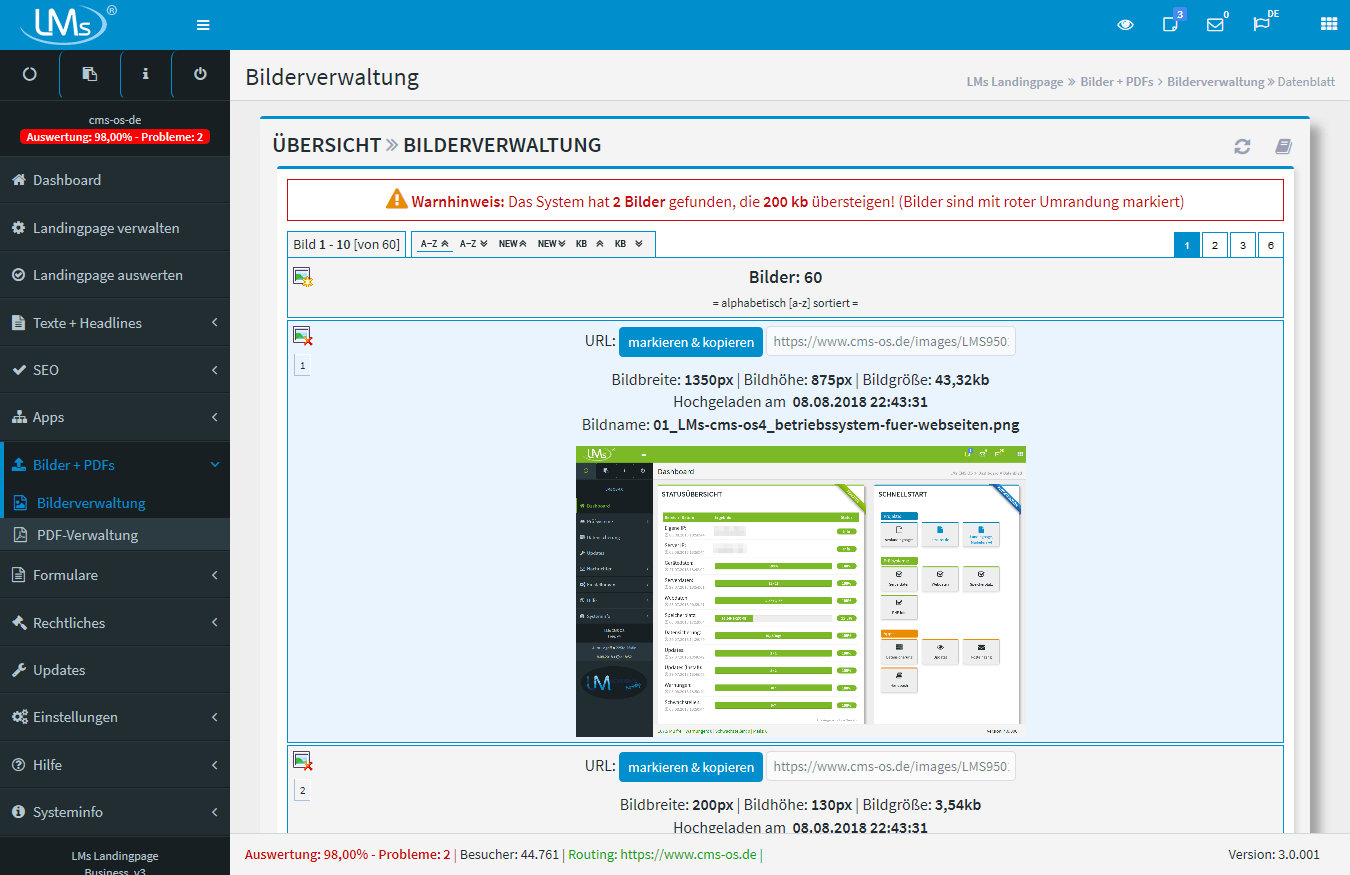Expand the Apps menu
Image resolution: width=1350 pixels, height=875 pixels.
[115, 417]
